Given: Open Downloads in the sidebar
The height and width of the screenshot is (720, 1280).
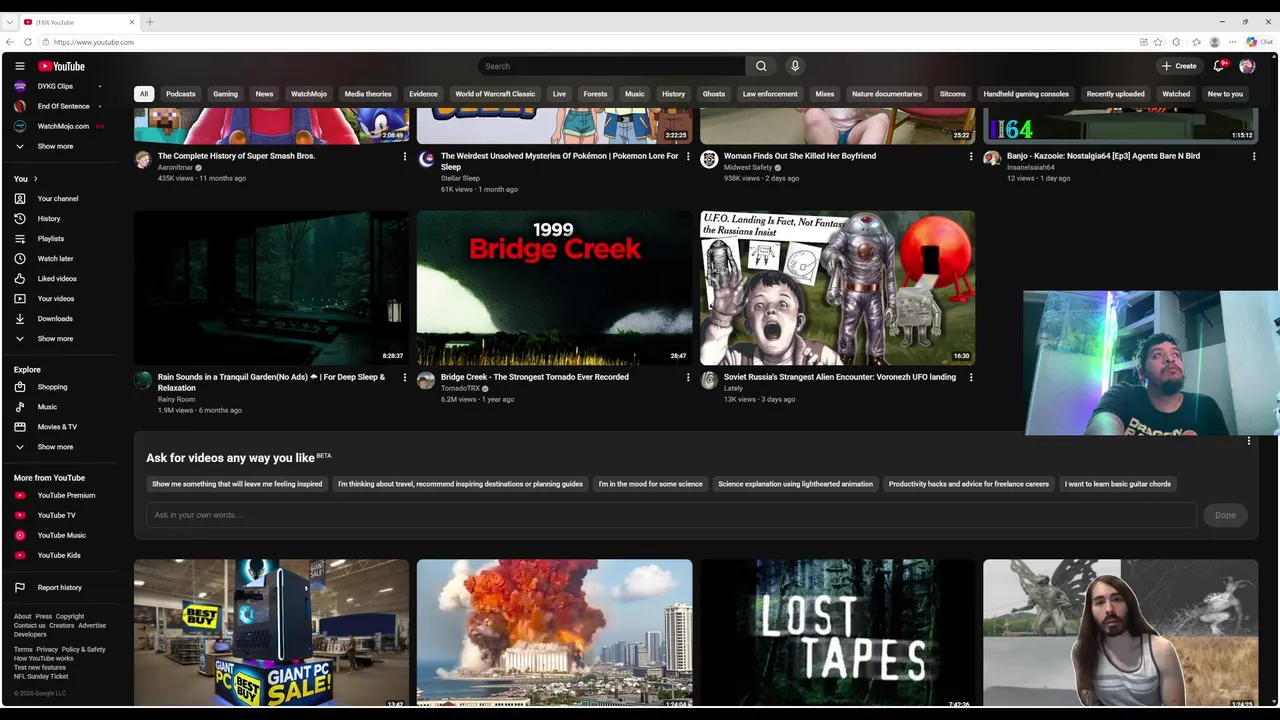Looking at the screenshot, I should pyautogui.click(x=55, y=318).
